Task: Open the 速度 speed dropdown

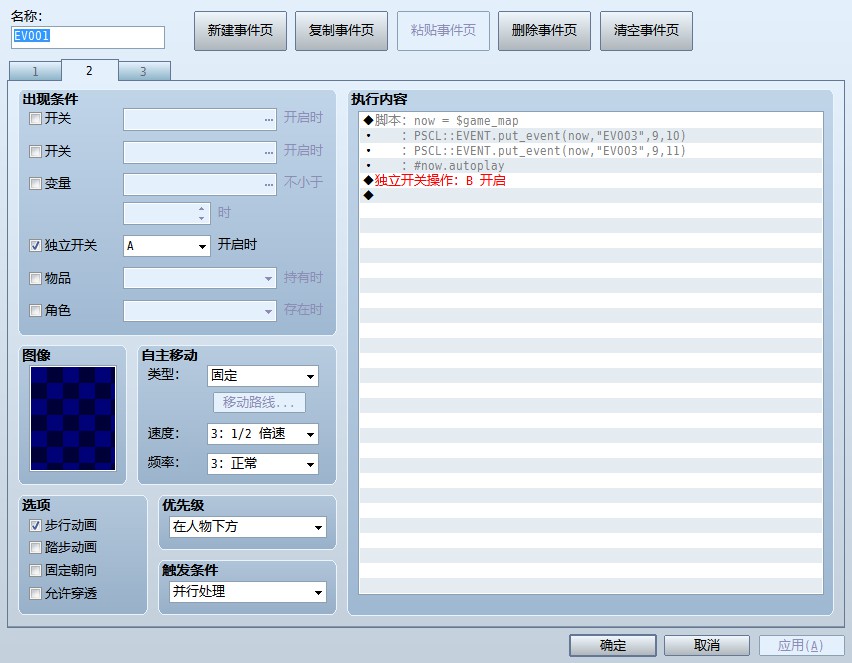Action: pyautogui.click(x=262, y=434)
